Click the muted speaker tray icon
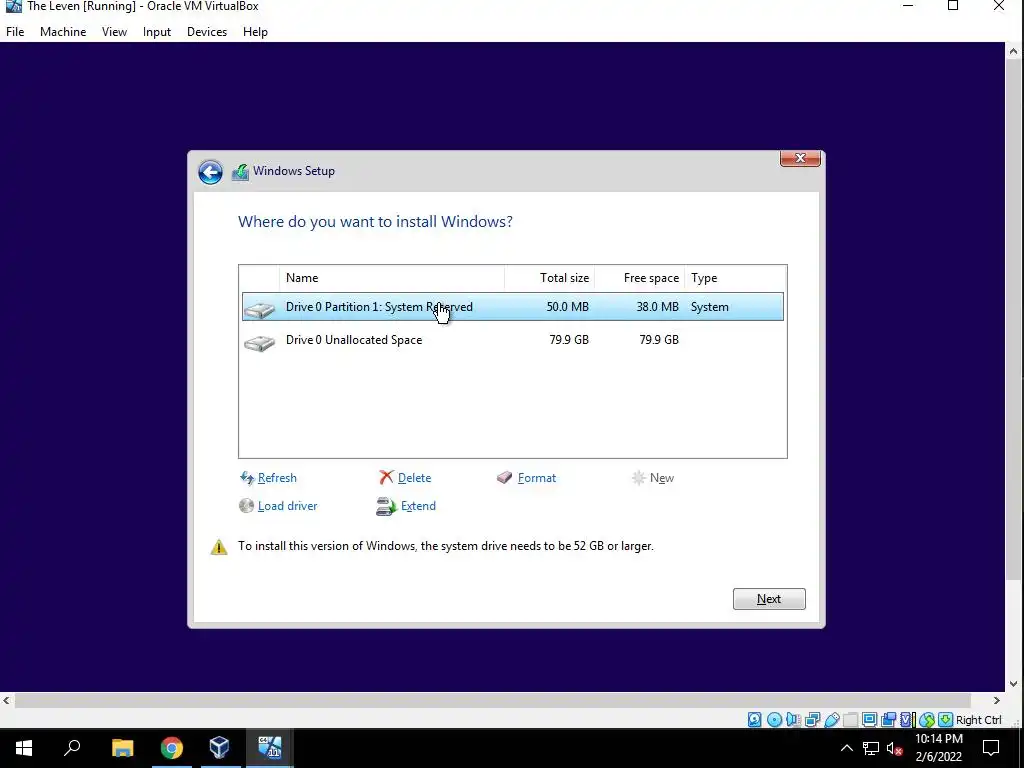The height and width of the screenshot is (768, 1024). coord(895,748)
